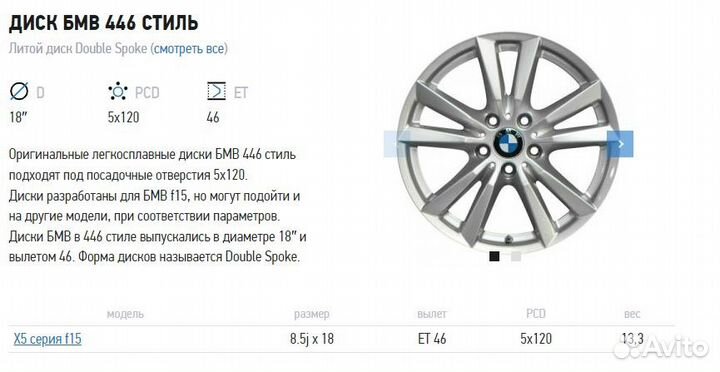Open the X5 серия f15 link

[x=47, y=339]
